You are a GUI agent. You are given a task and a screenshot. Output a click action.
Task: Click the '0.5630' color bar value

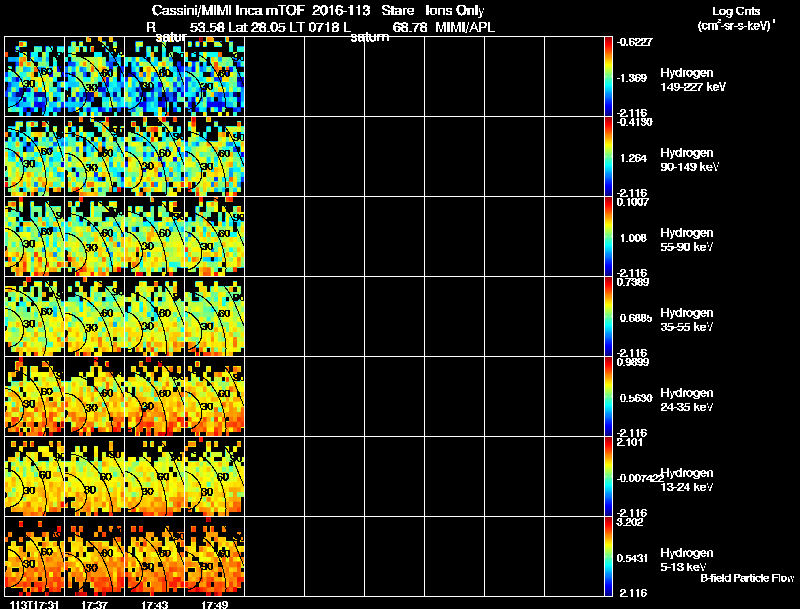pyautogui.click(x=636, y=398)
